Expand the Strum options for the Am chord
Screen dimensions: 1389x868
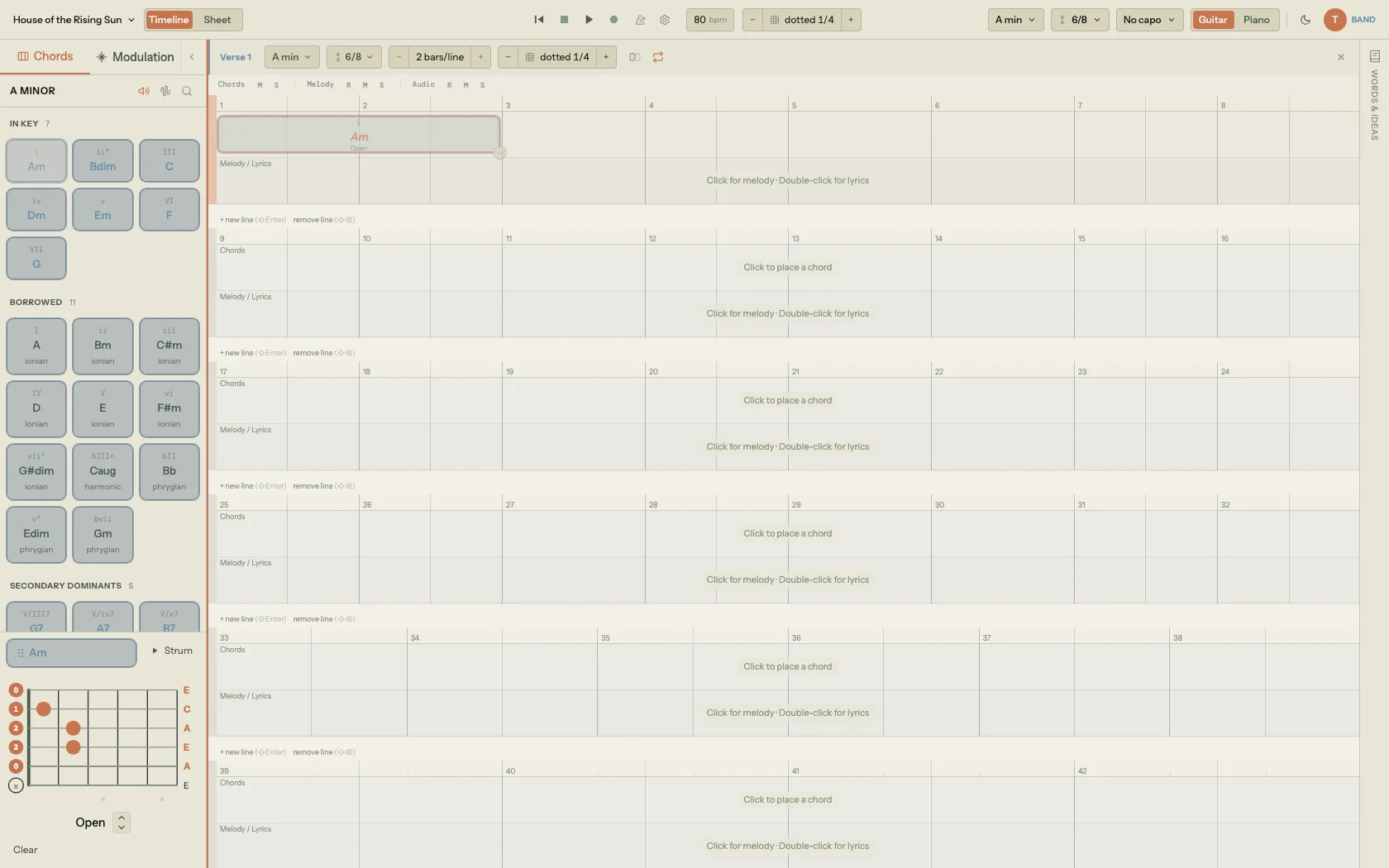point(172,652)
